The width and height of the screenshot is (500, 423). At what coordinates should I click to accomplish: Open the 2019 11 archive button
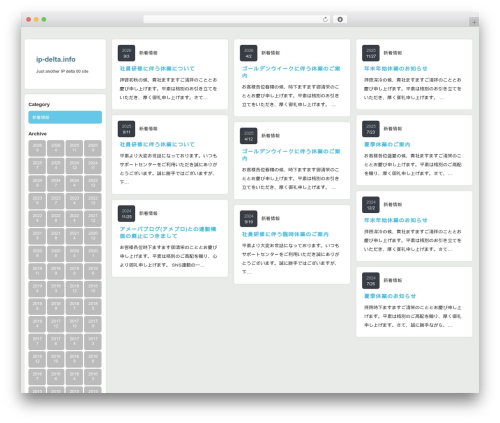(x=37, y=271)
